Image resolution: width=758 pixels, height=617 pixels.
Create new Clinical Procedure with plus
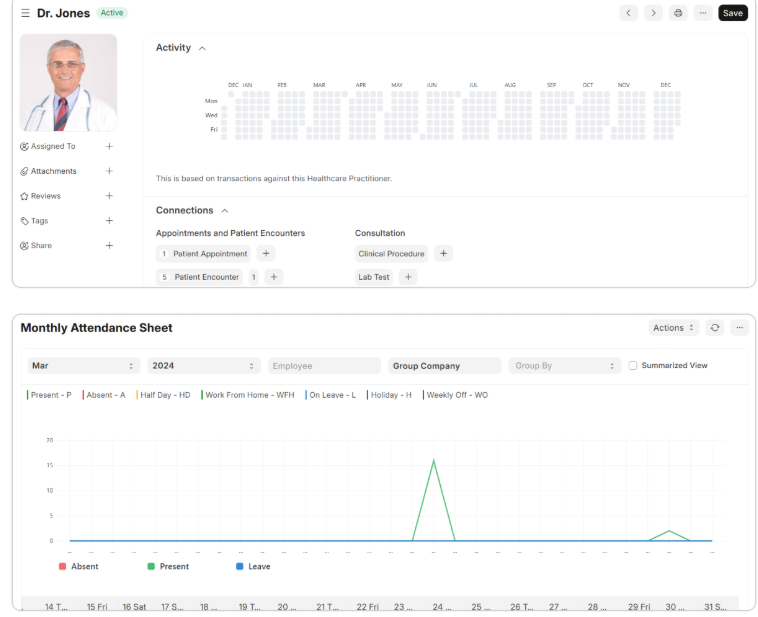point(443,253)
